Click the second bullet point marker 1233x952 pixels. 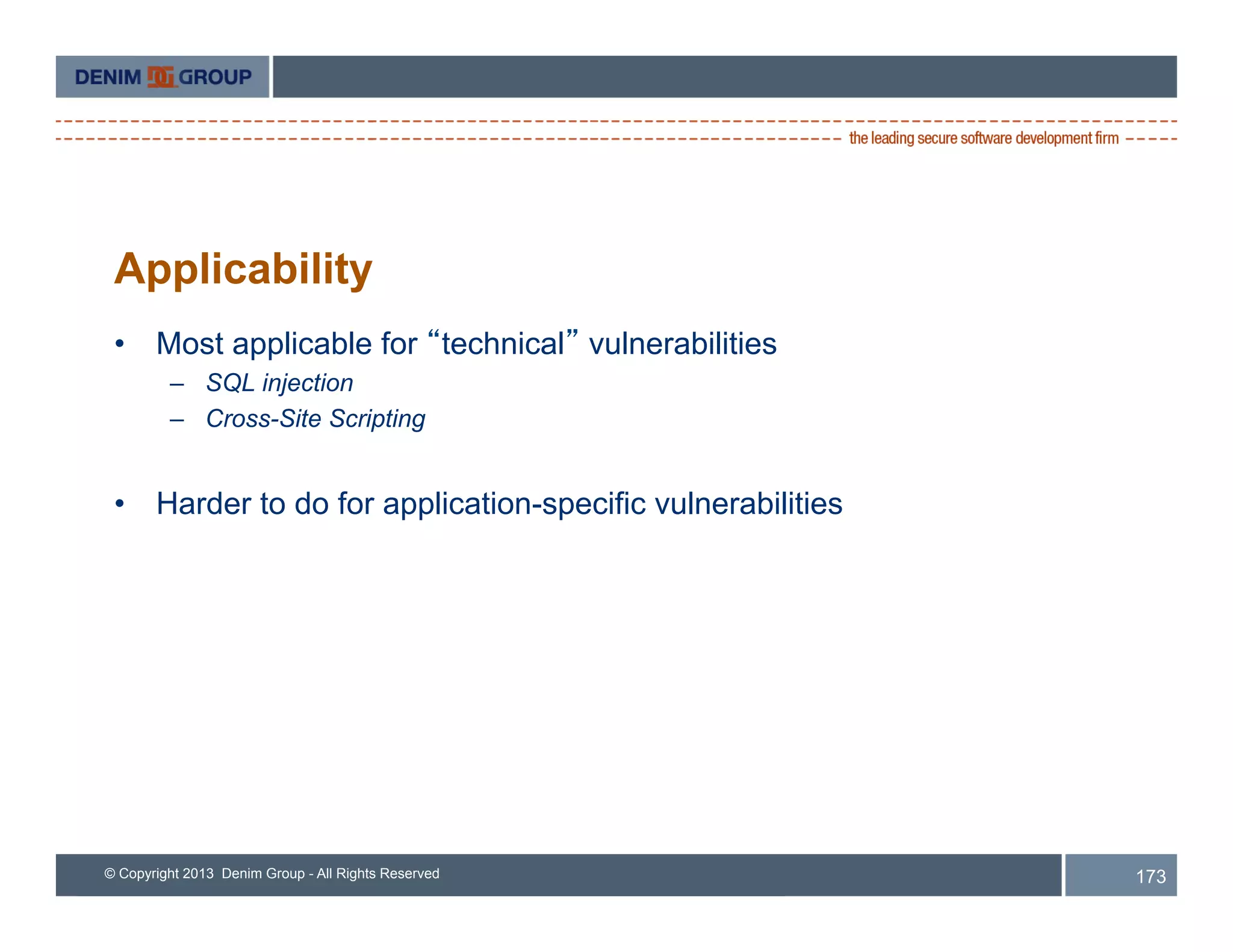click(120, 504)
